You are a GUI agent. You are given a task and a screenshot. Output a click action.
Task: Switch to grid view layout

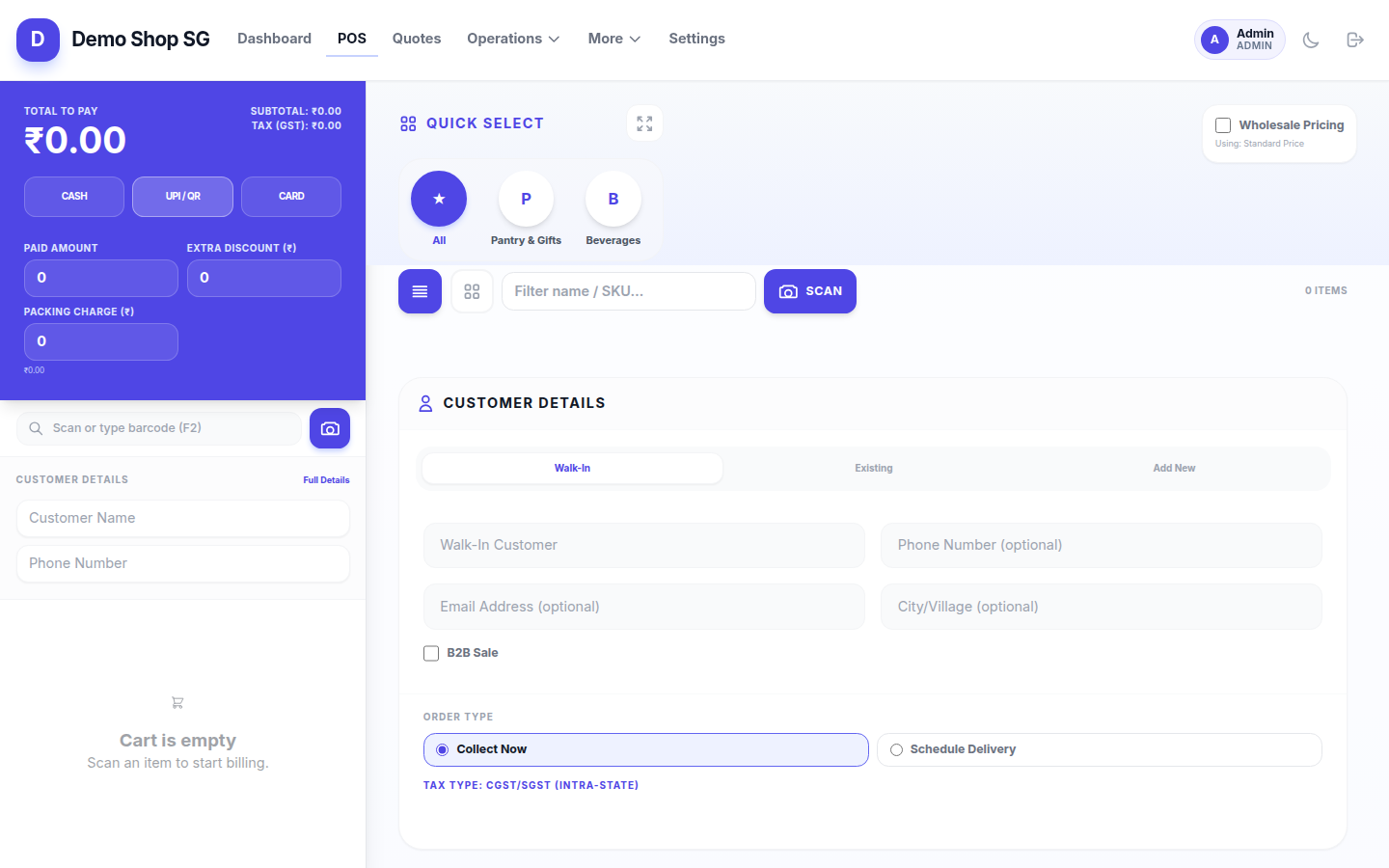point(472,291)
